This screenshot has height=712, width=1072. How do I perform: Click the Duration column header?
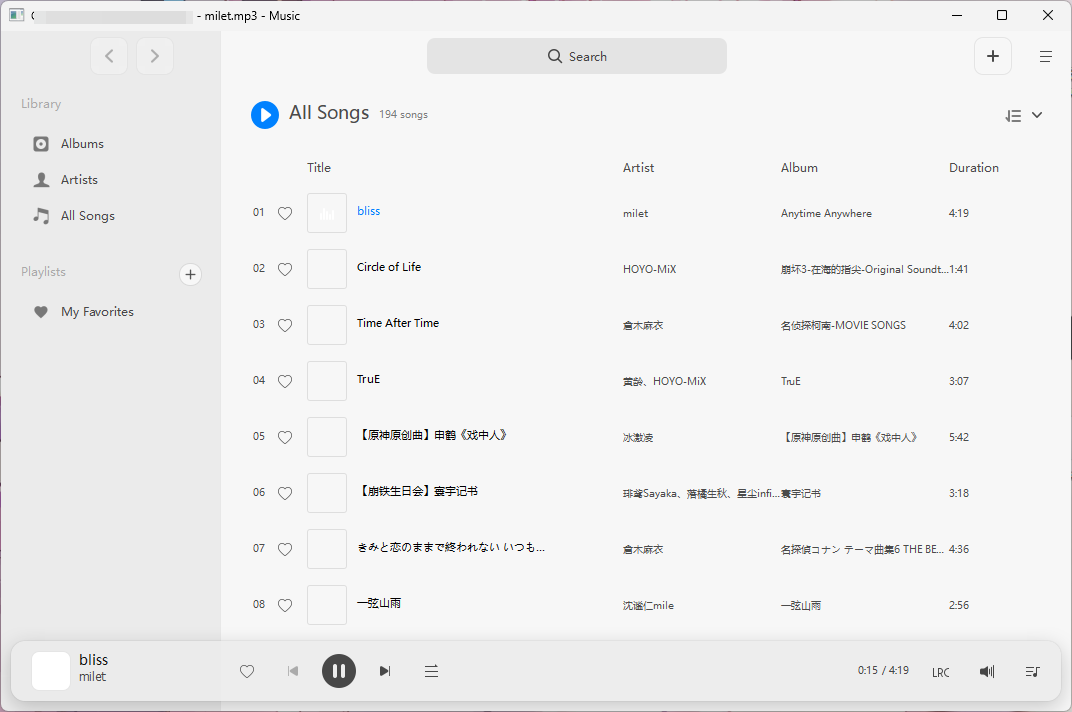[974, 168]
